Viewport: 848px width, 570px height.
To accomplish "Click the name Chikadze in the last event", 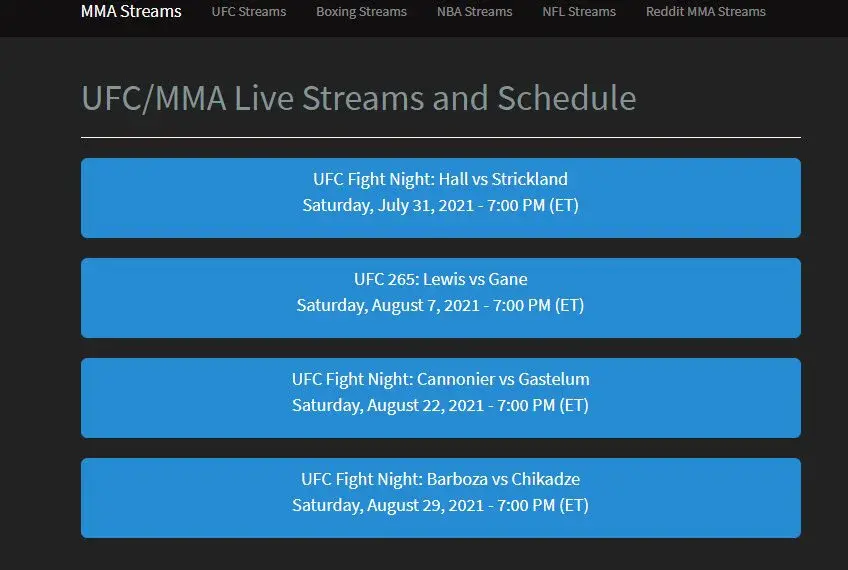I will (546, 479).
